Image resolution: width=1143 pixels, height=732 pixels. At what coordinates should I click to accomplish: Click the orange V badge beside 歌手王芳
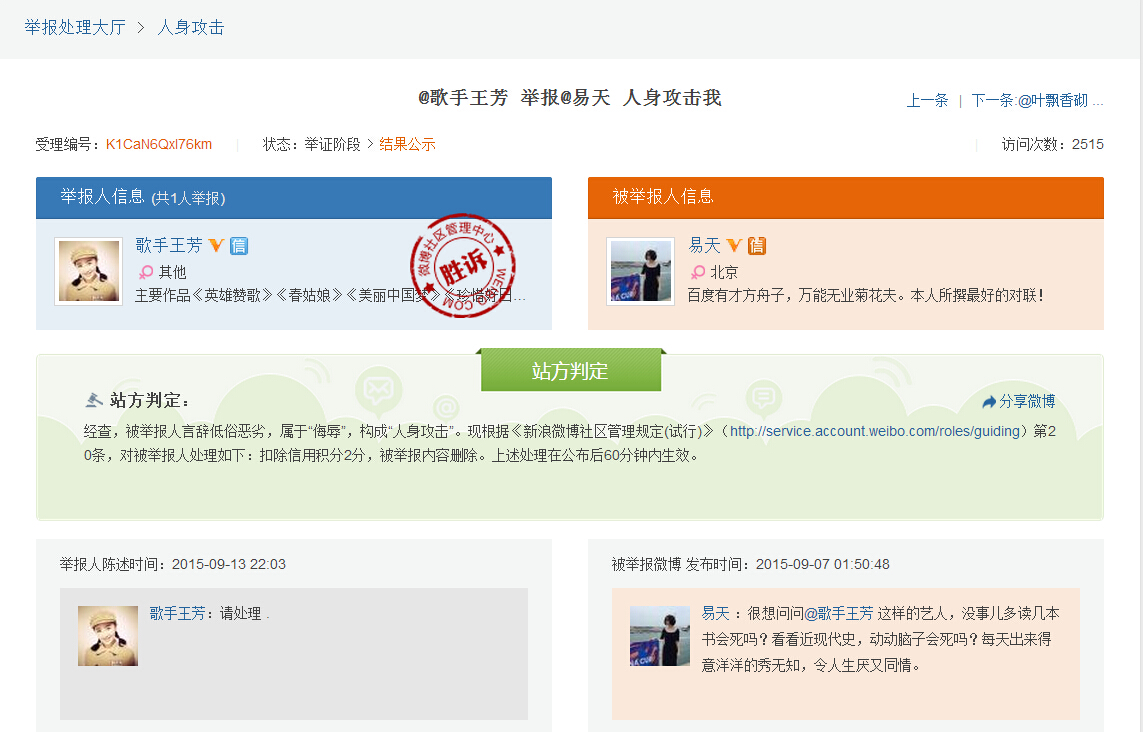coord(216,245)
